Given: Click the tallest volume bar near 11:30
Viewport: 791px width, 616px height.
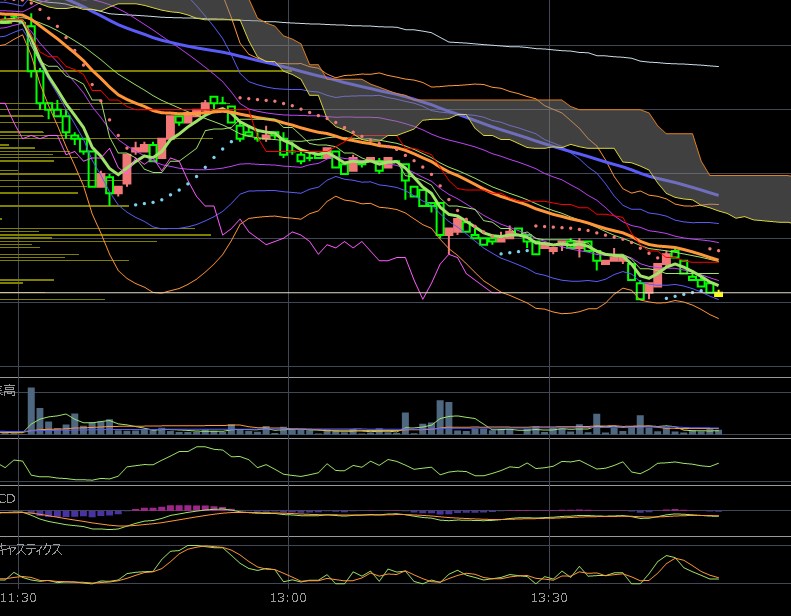Looking at the screenshot, I should [31, 410].
